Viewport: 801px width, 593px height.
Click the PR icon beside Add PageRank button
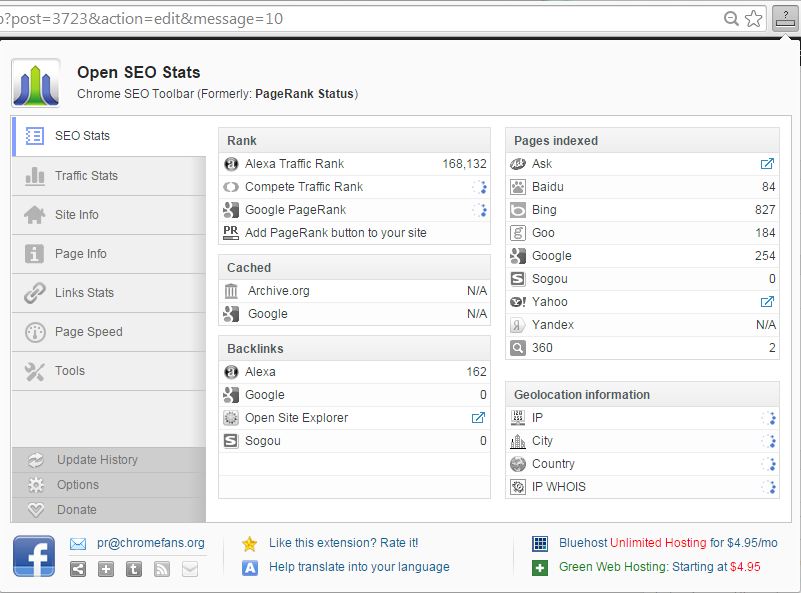[x=231, y=232]
